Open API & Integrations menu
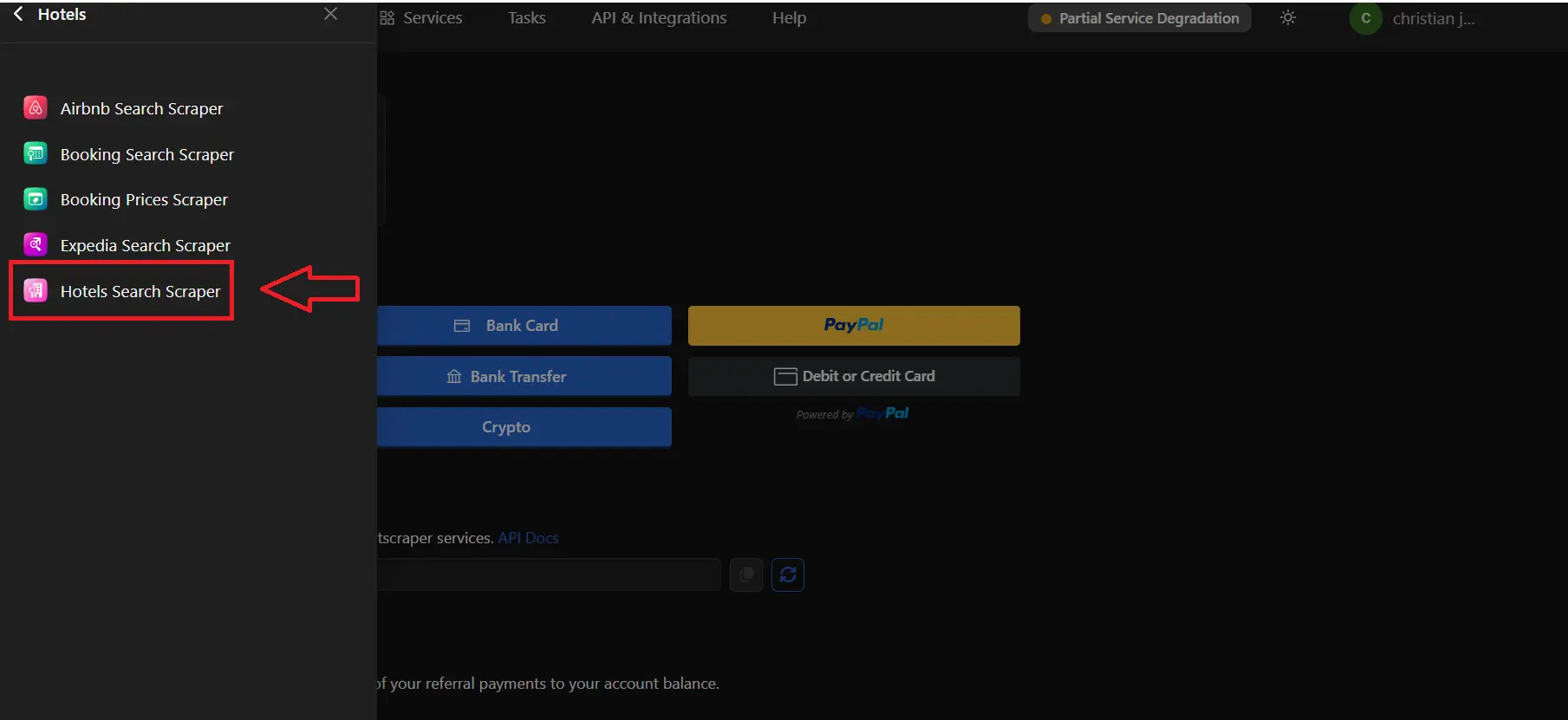 (659, 18)
